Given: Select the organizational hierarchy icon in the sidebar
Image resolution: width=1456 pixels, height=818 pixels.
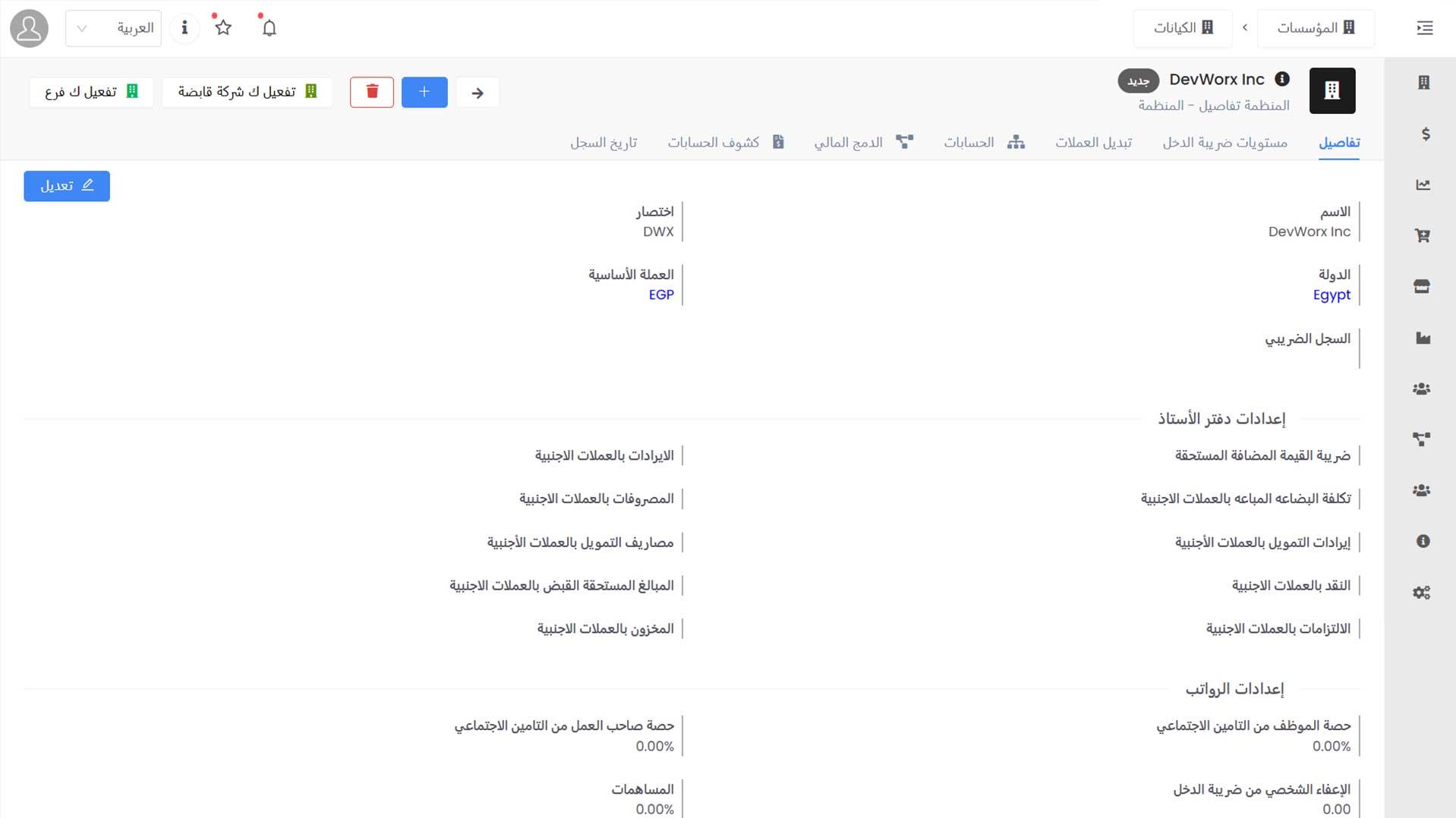Looking at the screenshot, I should 1423,439.
